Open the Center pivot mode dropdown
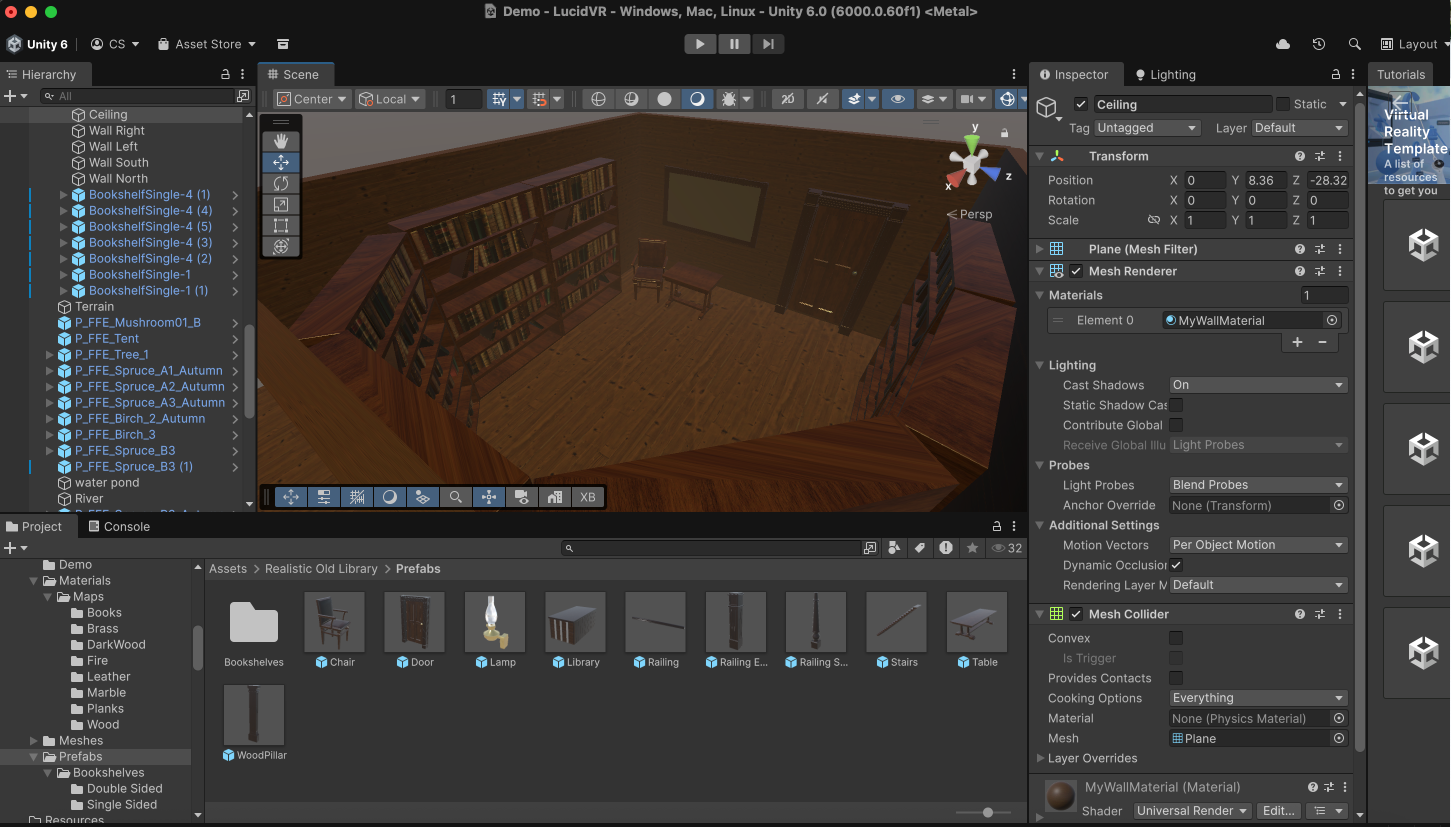Viewport: 1451px width, 827px height. click(x=310, y=98)
